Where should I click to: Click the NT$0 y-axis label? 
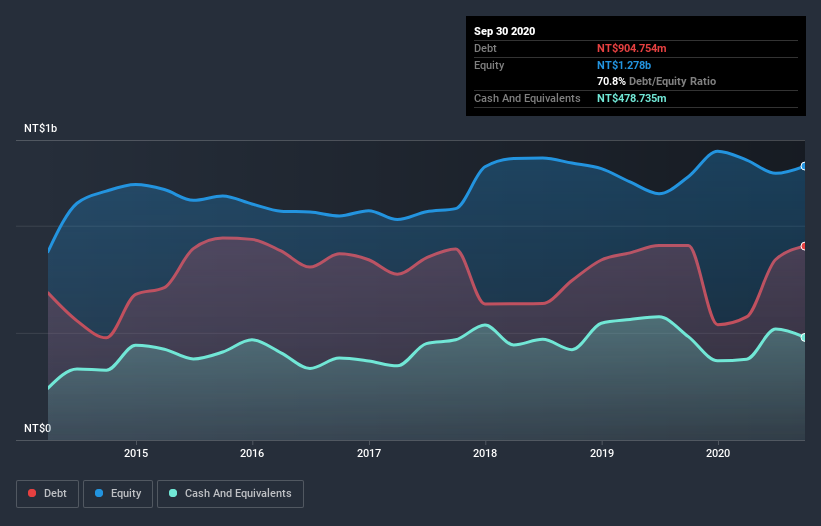click(38, 428)
